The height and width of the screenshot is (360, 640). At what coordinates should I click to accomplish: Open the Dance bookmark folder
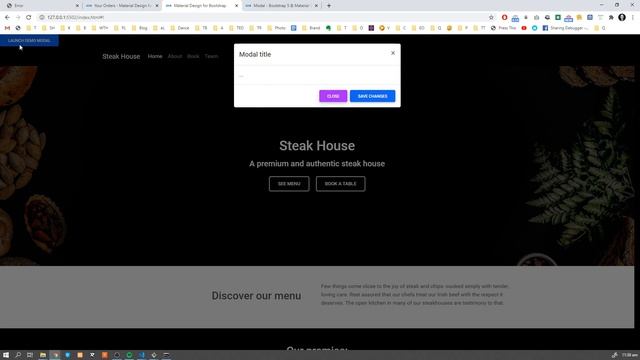[x=180, y=28]
